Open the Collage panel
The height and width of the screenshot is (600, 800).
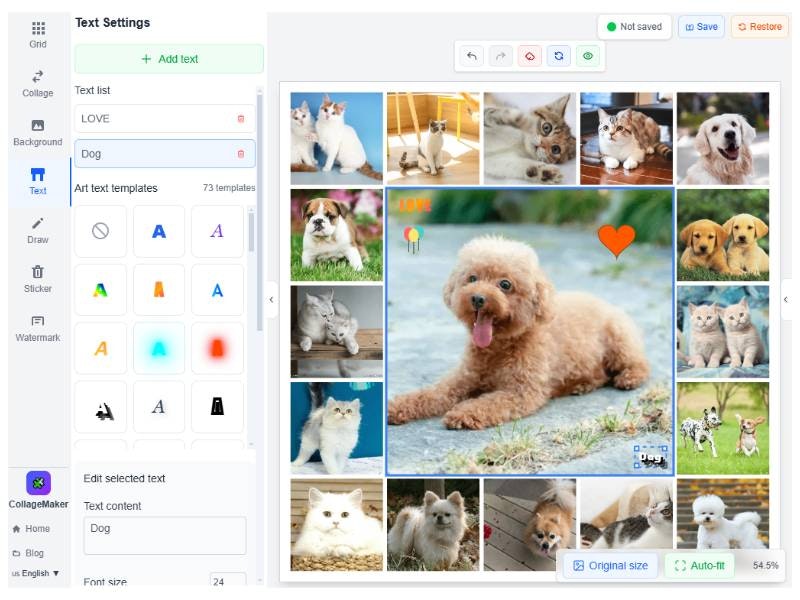click(37, 80)
